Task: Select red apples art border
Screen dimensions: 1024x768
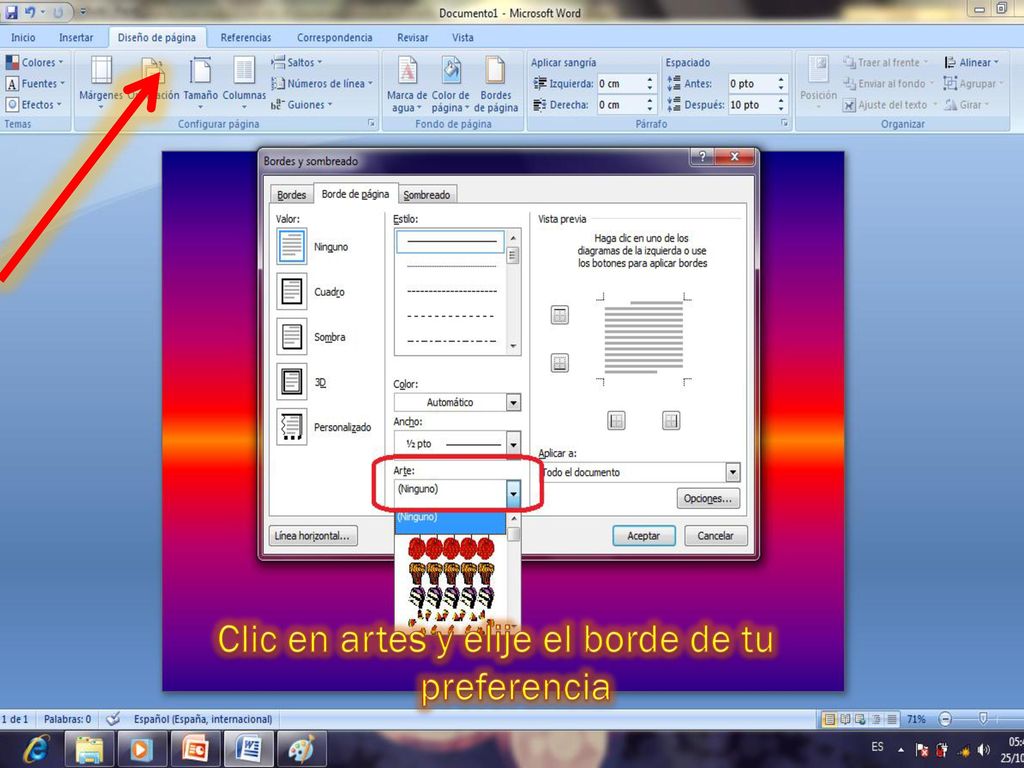Action: pyautogui.click(x=450, y=548)
